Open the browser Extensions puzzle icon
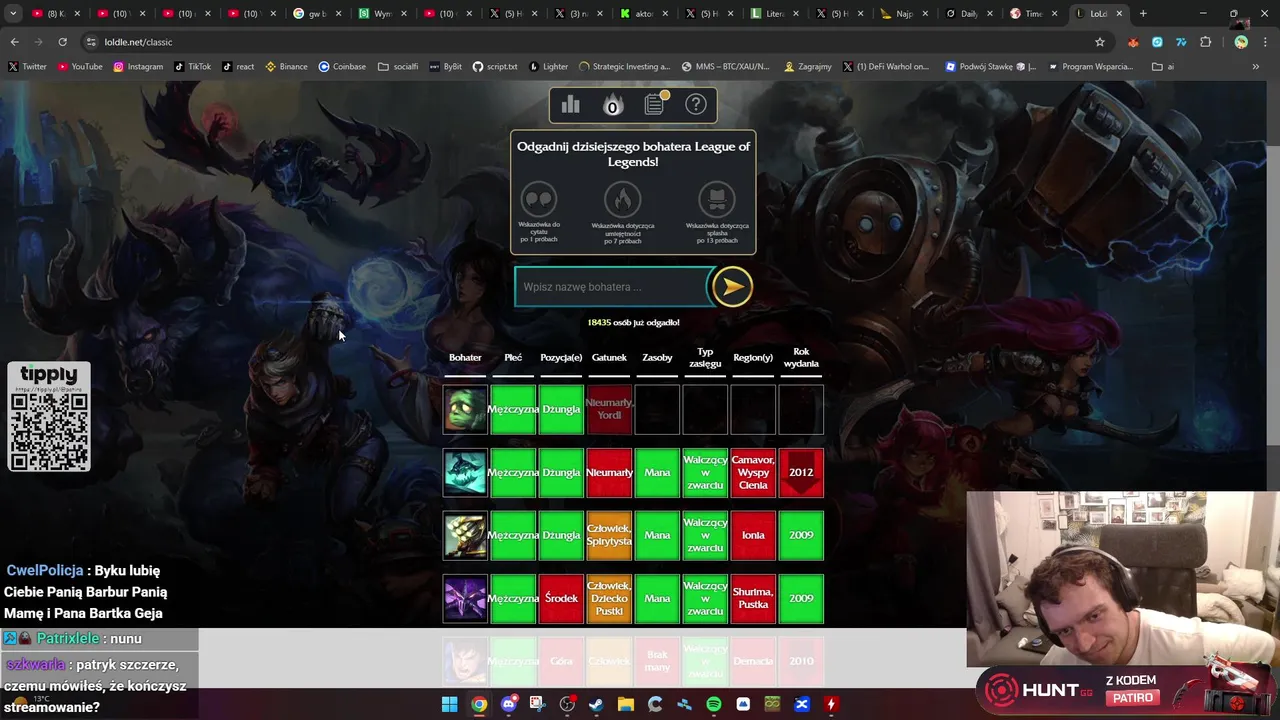The width and height of the screenshot is (1280, 720). tap(1205, 42)
